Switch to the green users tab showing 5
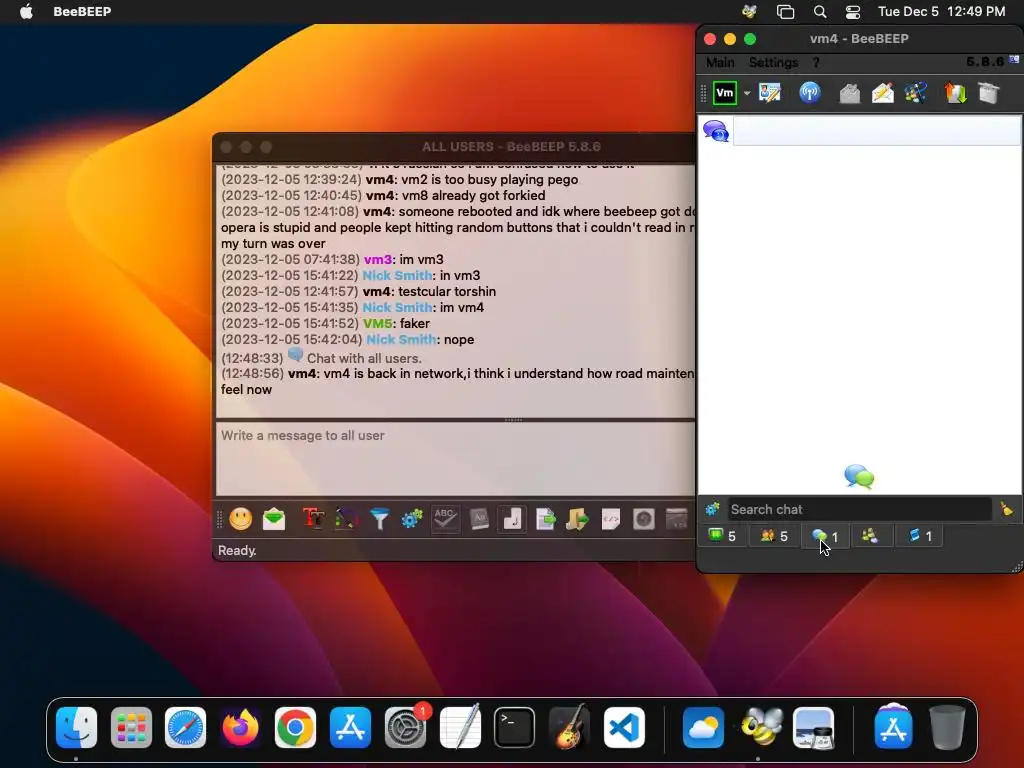The width and height of the screenshot is (1024, 768). [722, 536]
